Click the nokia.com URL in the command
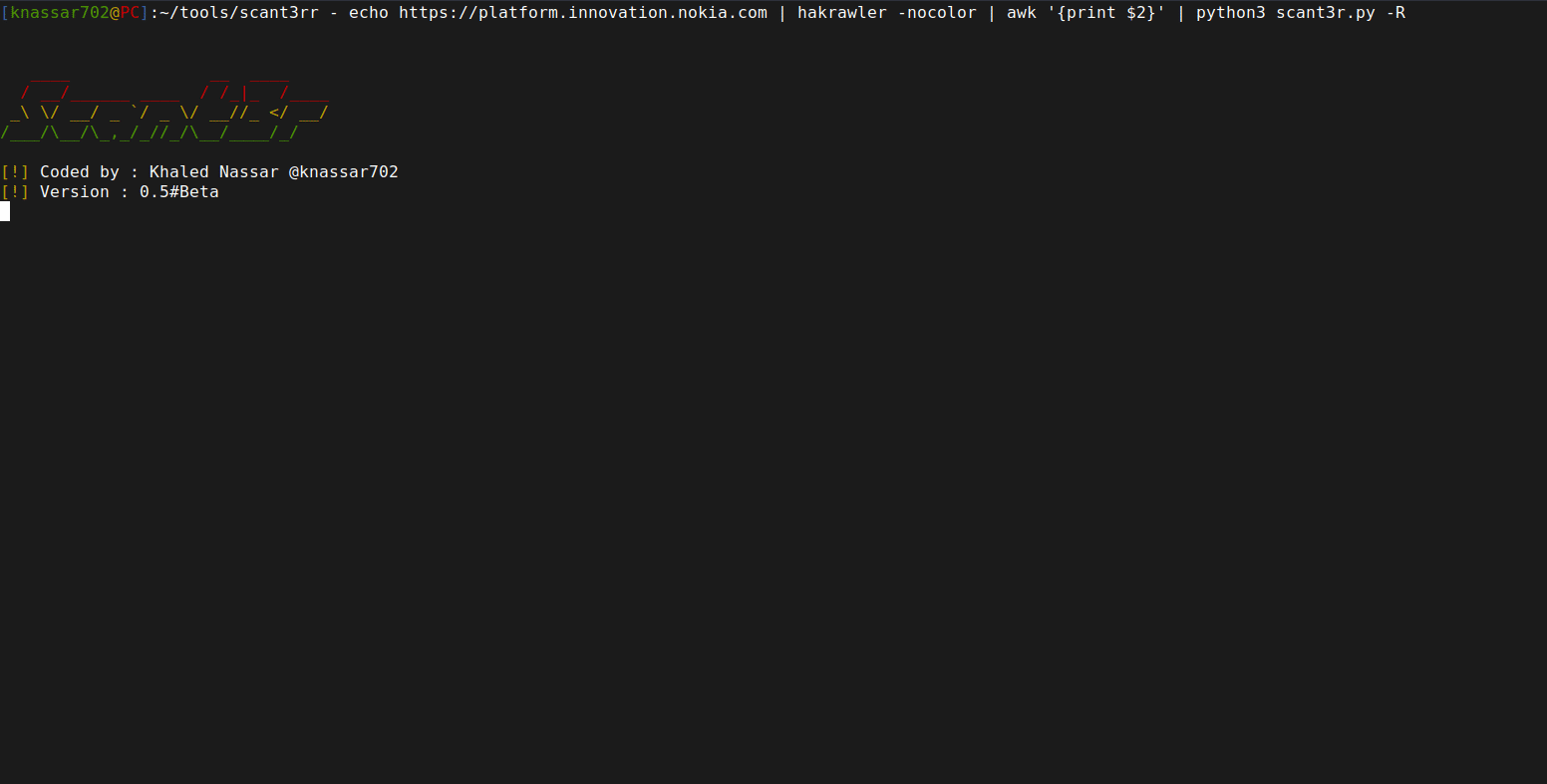Image resolution: width=1547 pixels, height=784 pixels. (583, 13)
